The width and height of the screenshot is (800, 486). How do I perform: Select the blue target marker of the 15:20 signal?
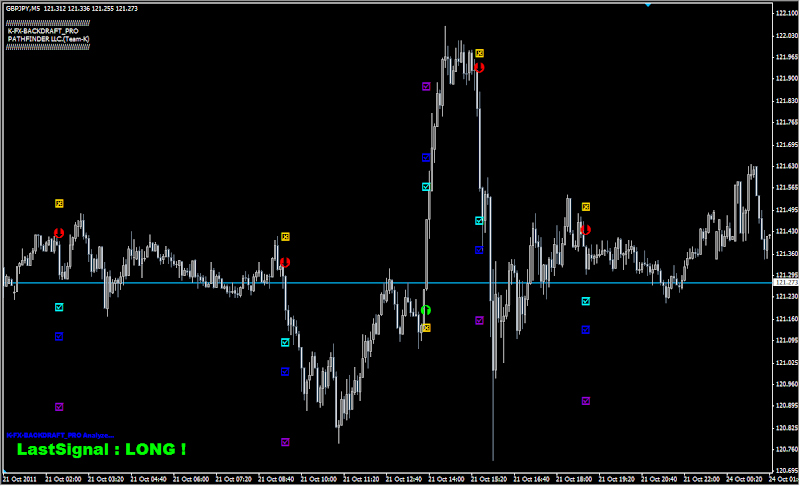point(479,250)
